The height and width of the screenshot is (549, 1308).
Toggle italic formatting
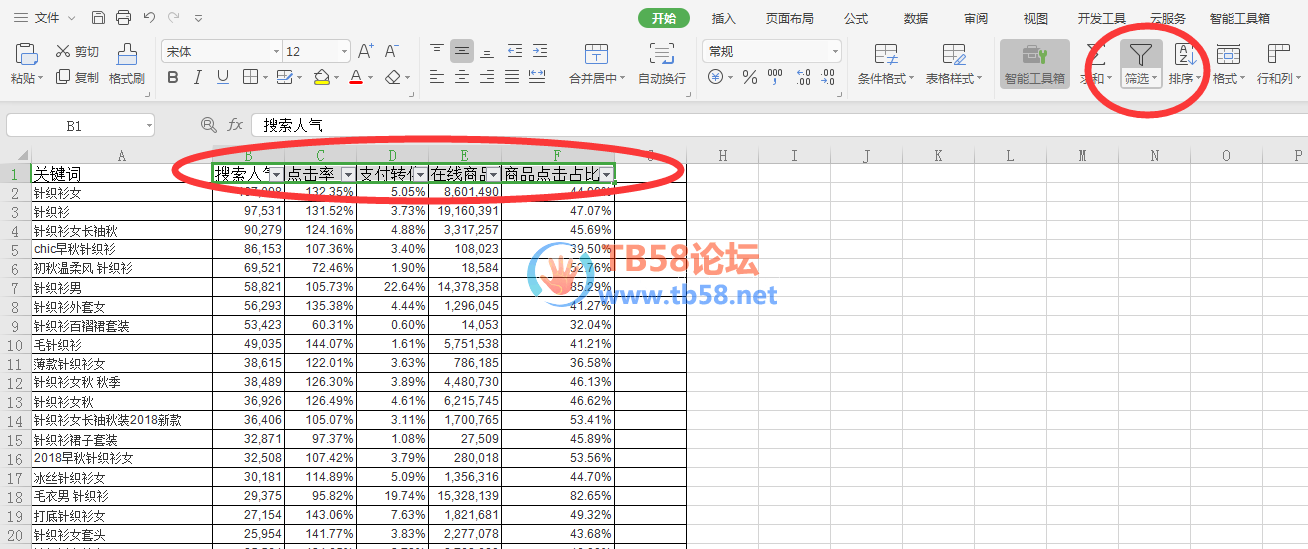pyautogui.click(x=197, y=77)
